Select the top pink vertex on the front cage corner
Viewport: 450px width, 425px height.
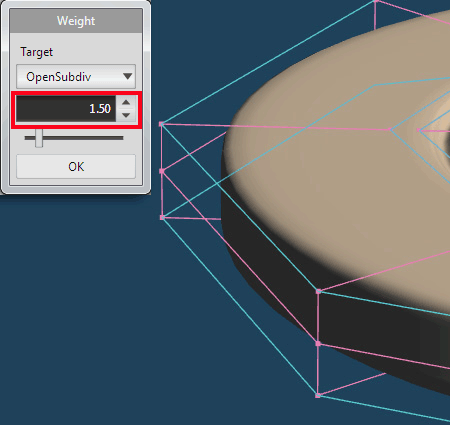318,292
